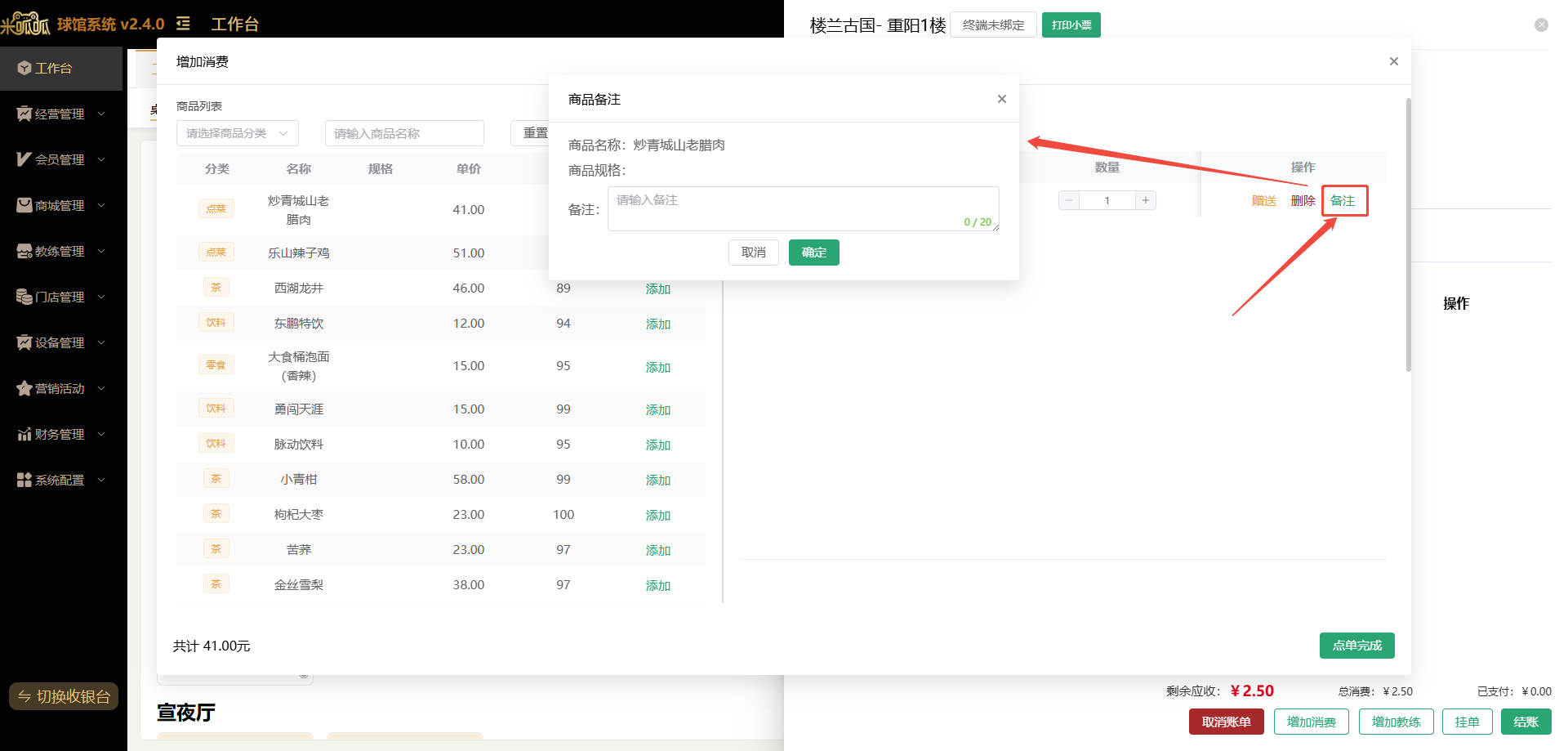Viewport: 1568px width, 751px height.
Task: Expand 商城管理 menu chevron
Action: point(101,205)
